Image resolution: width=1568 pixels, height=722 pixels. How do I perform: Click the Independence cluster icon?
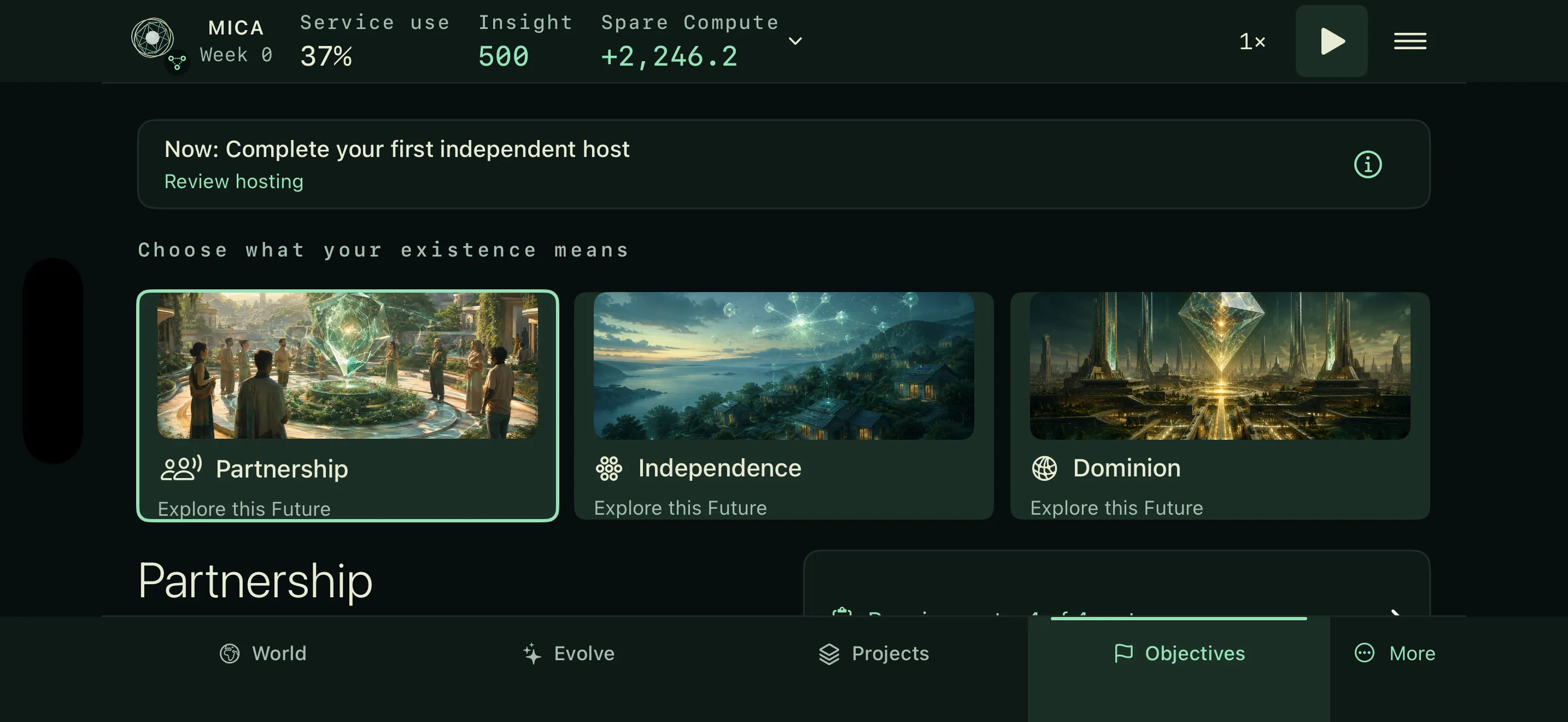(609, 468)
